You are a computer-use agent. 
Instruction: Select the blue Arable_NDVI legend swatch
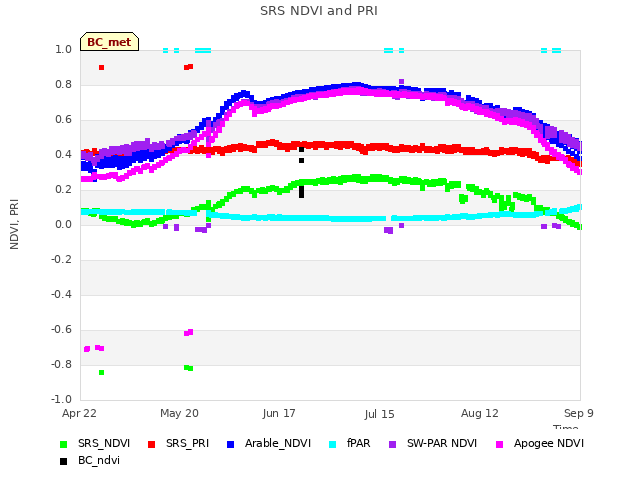[230, 444]
